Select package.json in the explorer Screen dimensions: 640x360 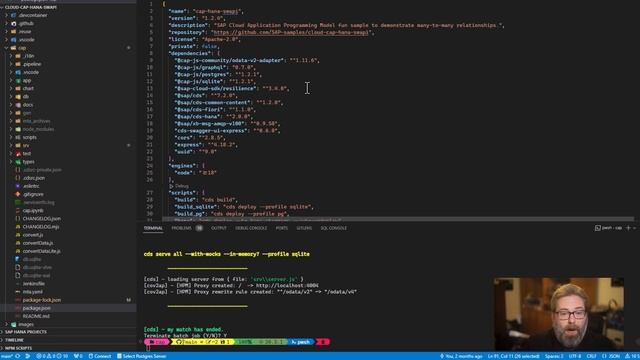(x=37, y=308)
